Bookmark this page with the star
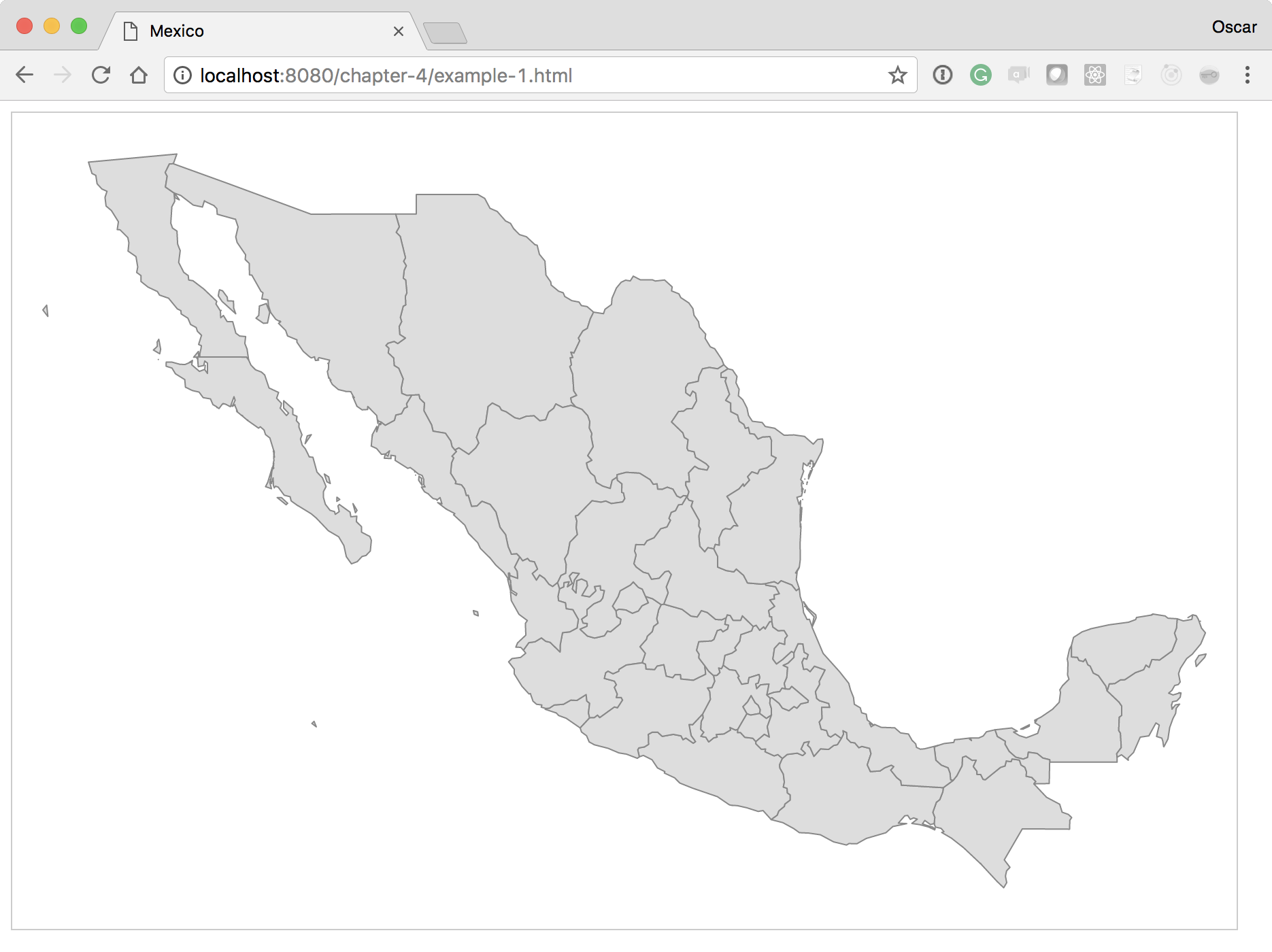1272x952 pixels. [x=898, y=75]
